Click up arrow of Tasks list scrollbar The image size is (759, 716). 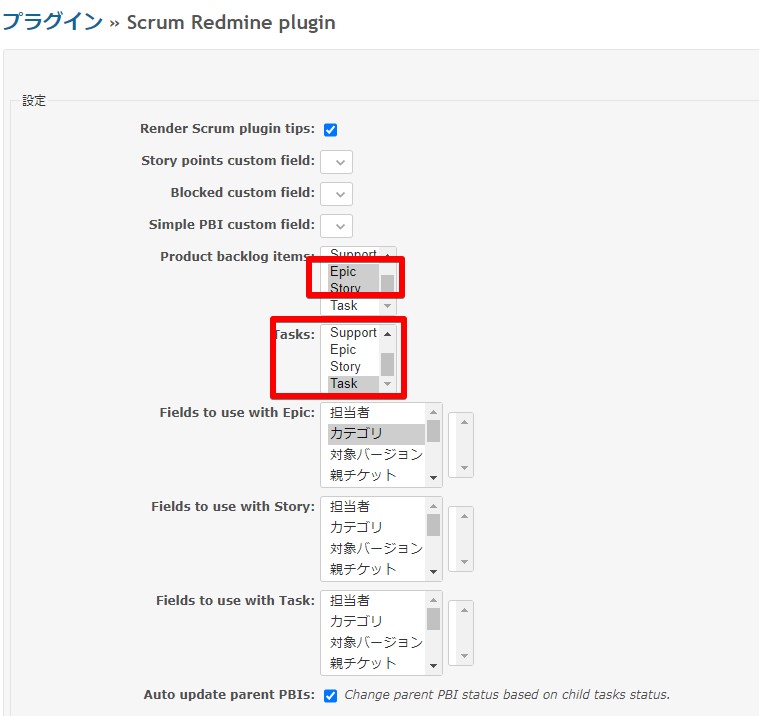coord(387,334)
